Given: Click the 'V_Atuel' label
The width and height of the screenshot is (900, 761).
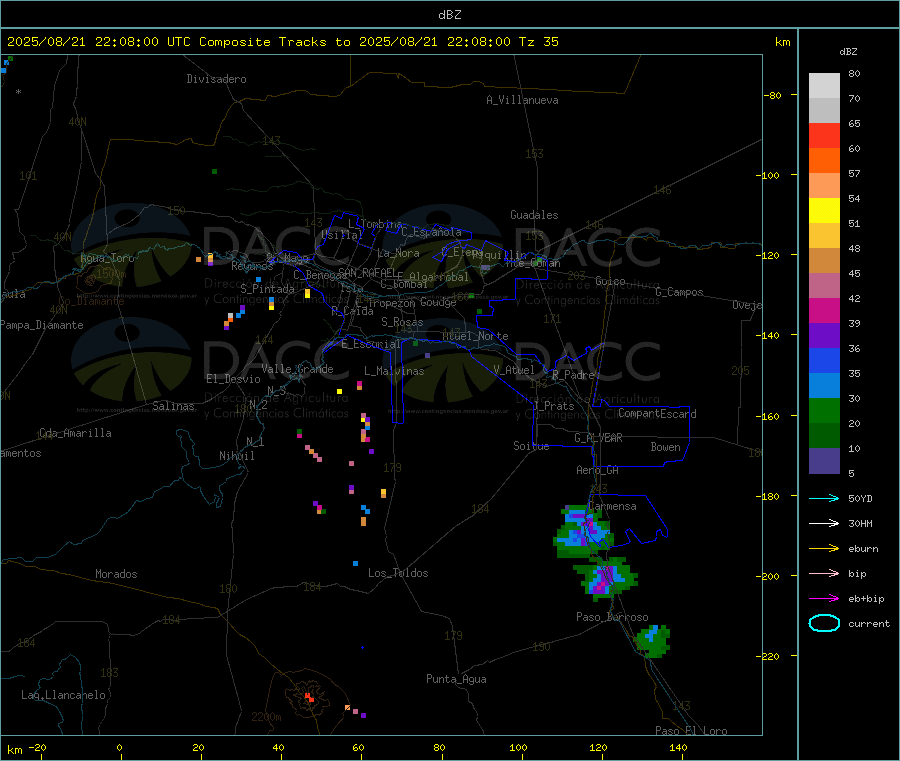Looking at the screenshot, I should pyautogui.click(x=514, y=370).
